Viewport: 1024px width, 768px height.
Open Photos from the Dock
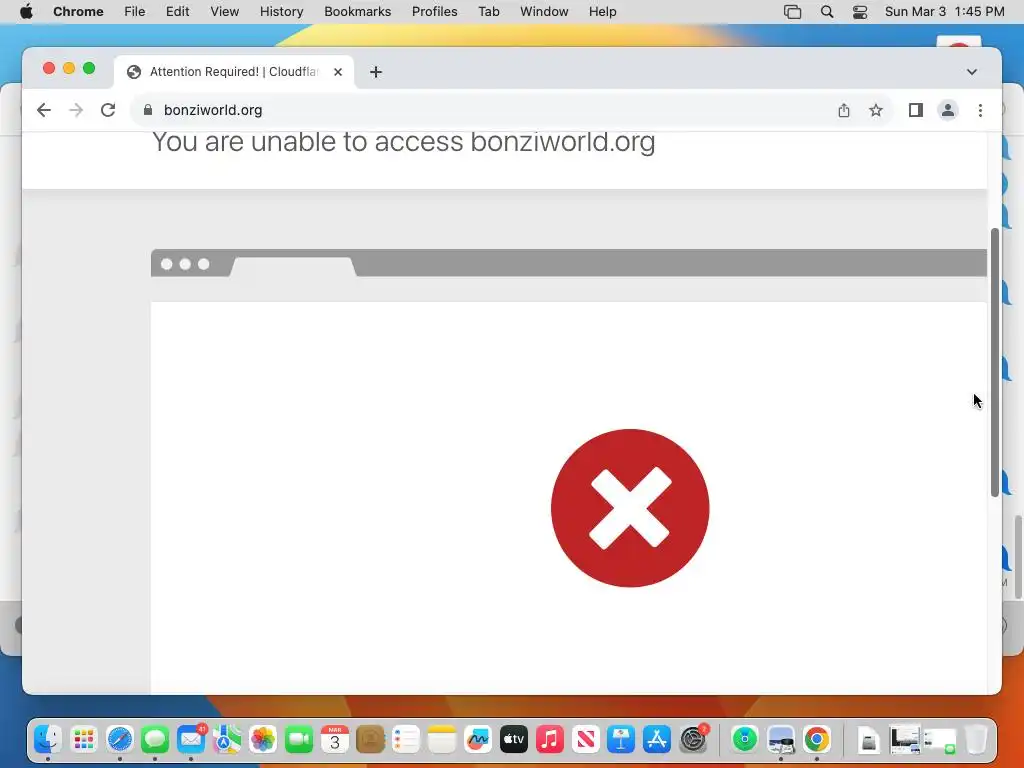pyautogui.click(x=263, y=739)
